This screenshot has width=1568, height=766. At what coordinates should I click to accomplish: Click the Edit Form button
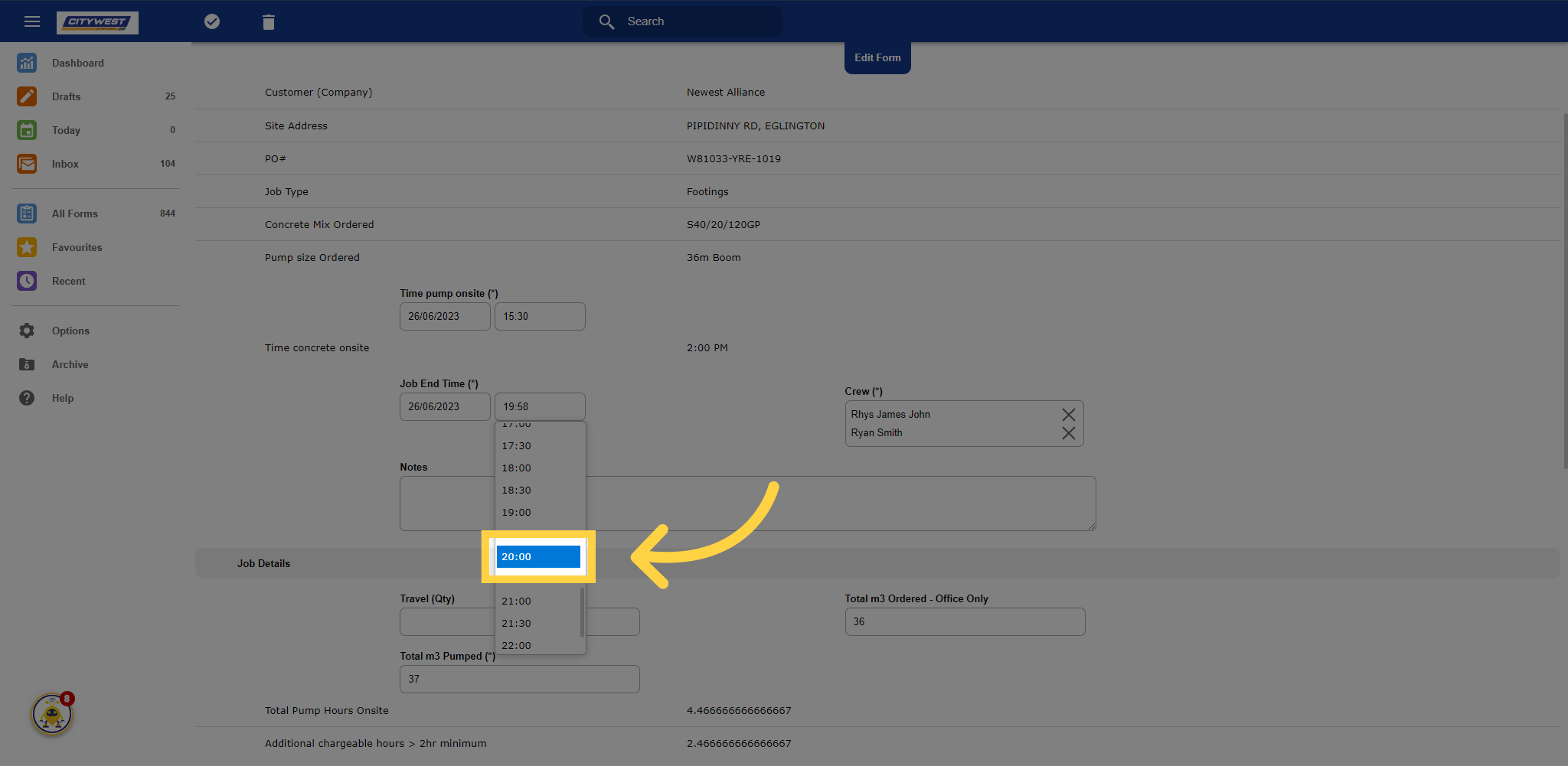click(x=877, y=57)
